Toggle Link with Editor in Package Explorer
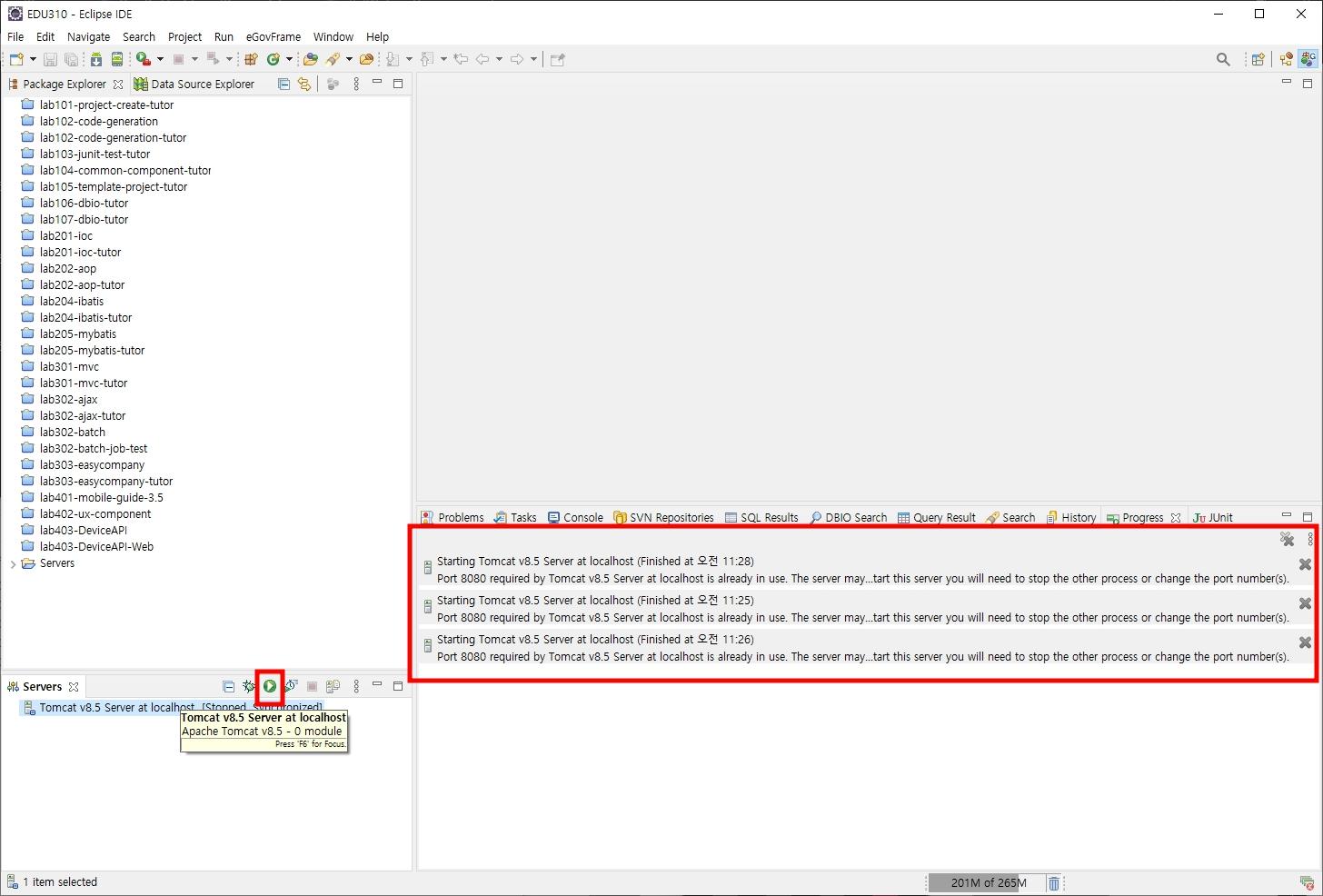Viewport: 1323px width, 896px height. click(304, 84)
